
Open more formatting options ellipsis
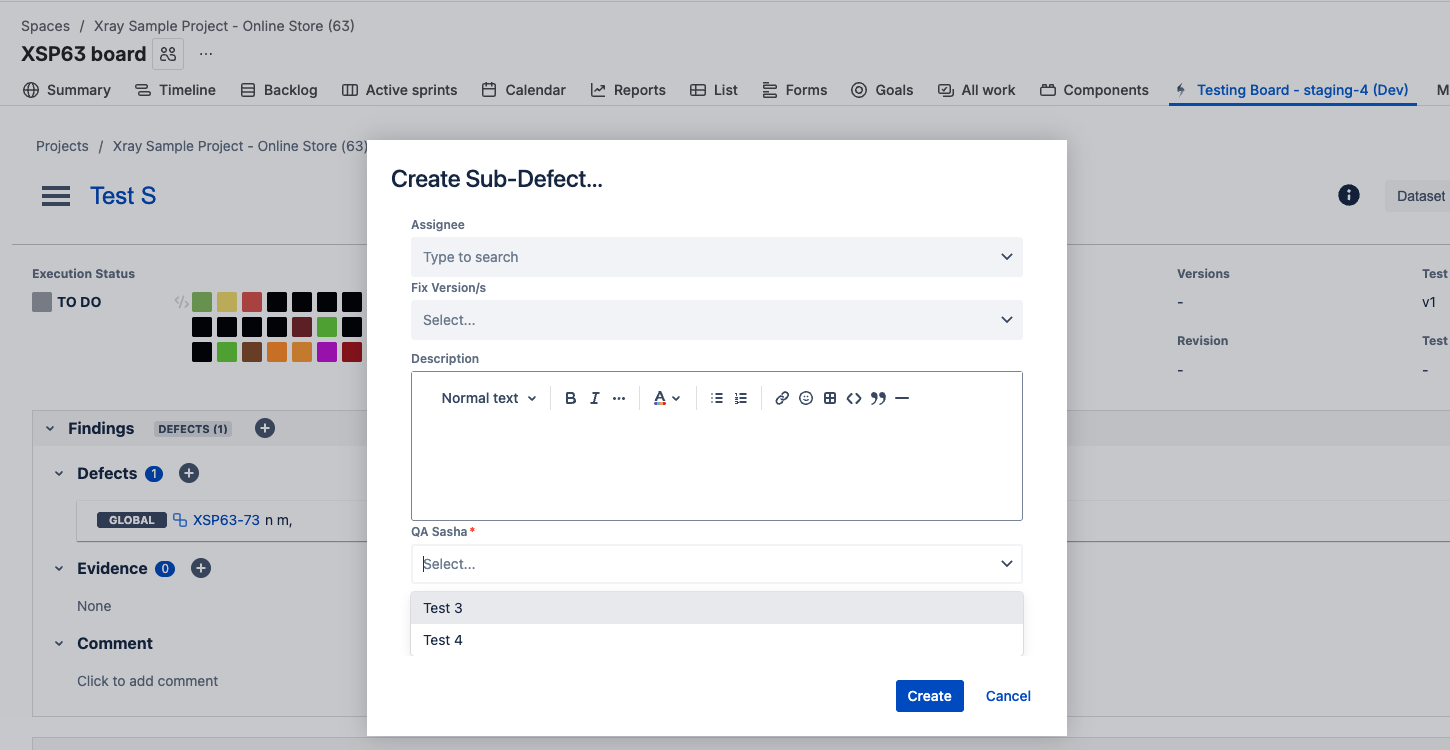pos(619,398)
